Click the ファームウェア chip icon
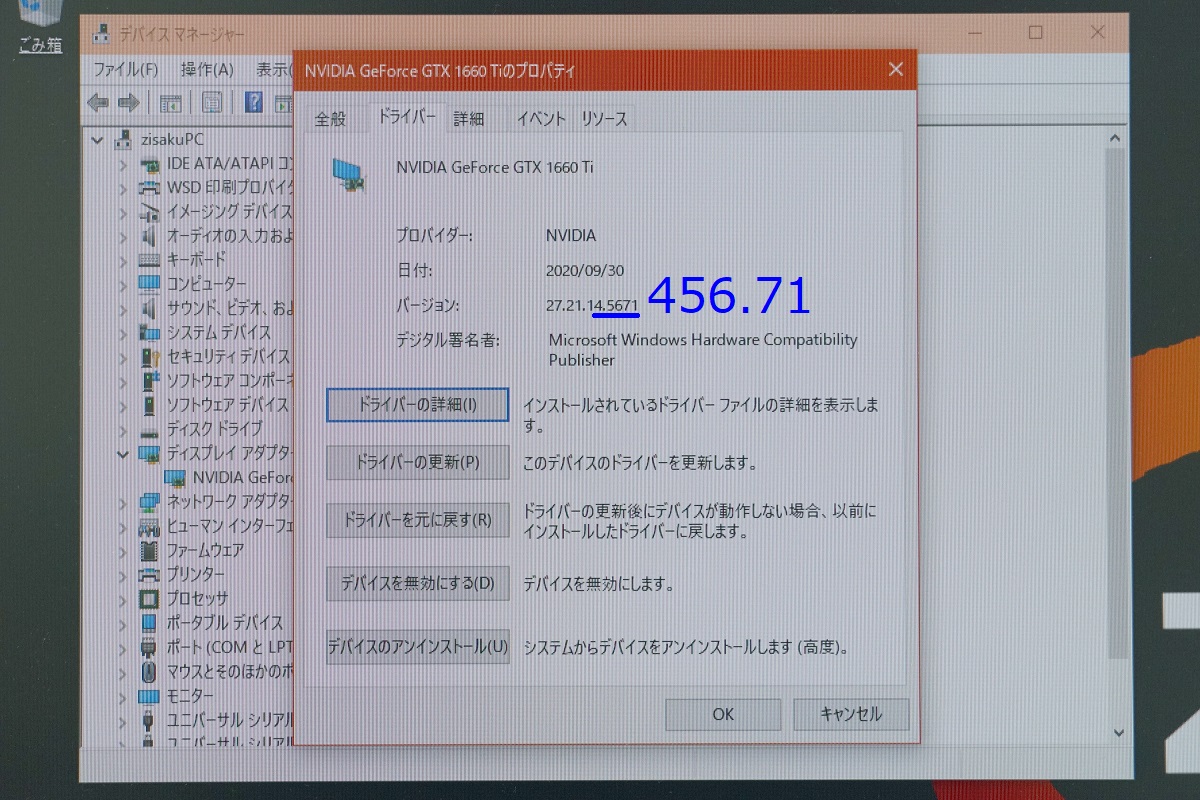This screenshot has width=1200, height=800. click(149, 550)
